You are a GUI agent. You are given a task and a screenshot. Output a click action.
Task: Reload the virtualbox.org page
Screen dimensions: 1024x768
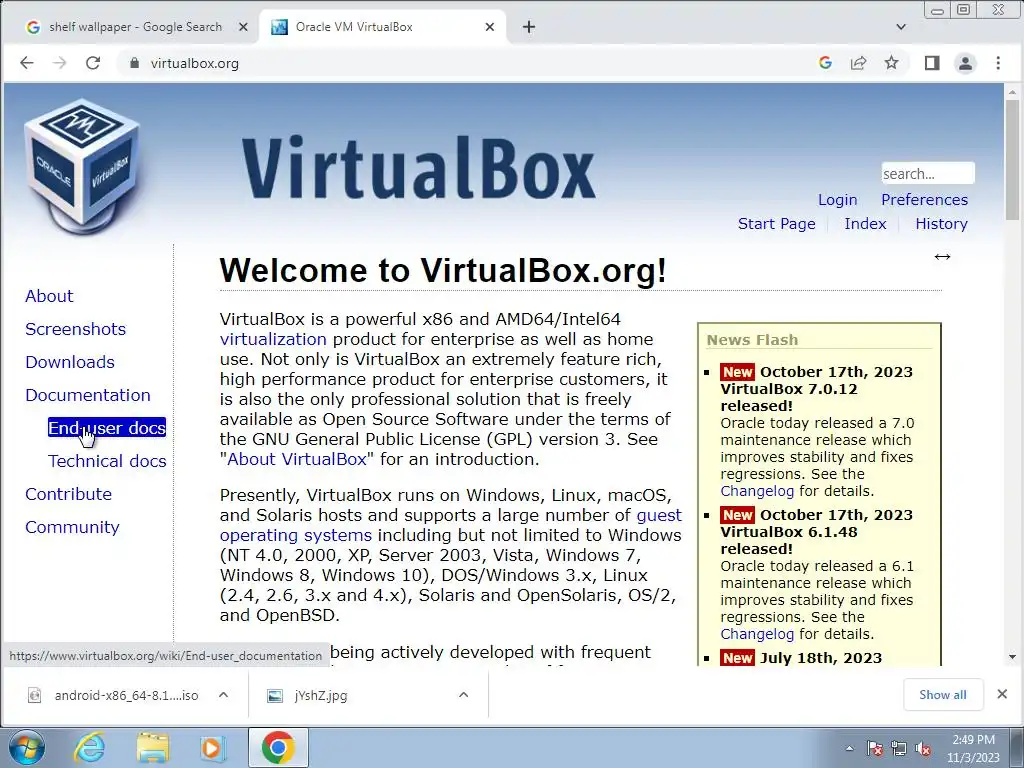[x=93, y=63]
